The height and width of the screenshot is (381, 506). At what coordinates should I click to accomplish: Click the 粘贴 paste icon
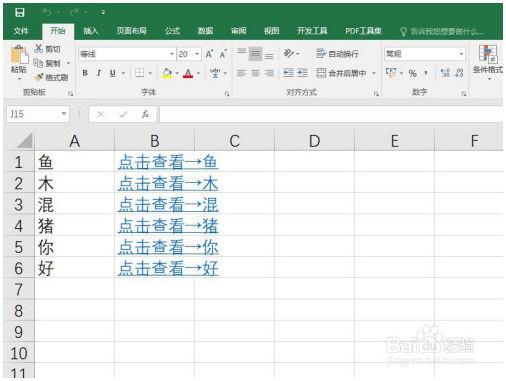pos(19,55)
